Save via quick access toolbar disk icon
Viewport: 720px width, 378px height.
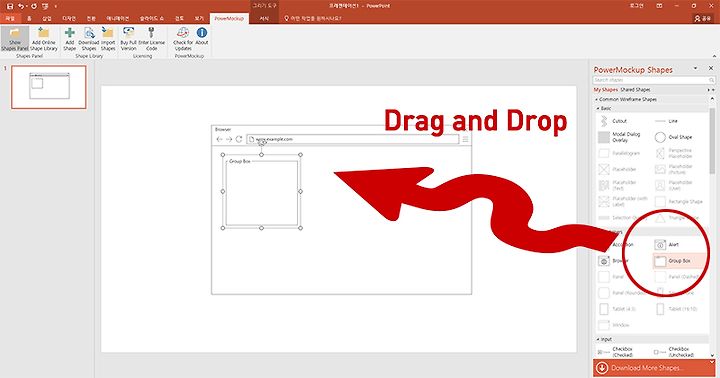pyautogui.click(x=10, y=6)
